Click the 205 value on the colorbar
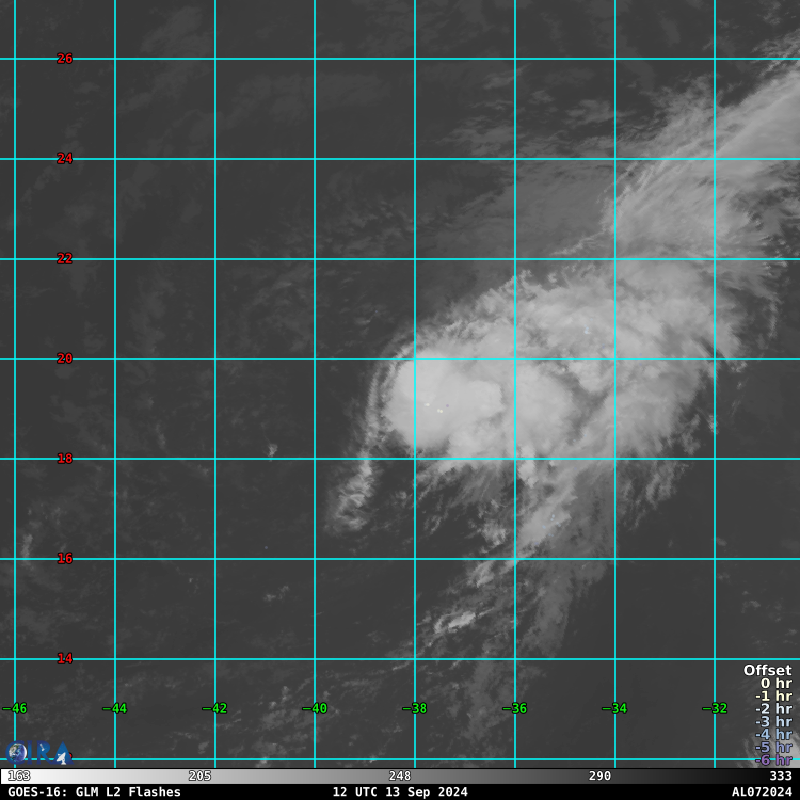800x800 pixels. tap(200, 776)
